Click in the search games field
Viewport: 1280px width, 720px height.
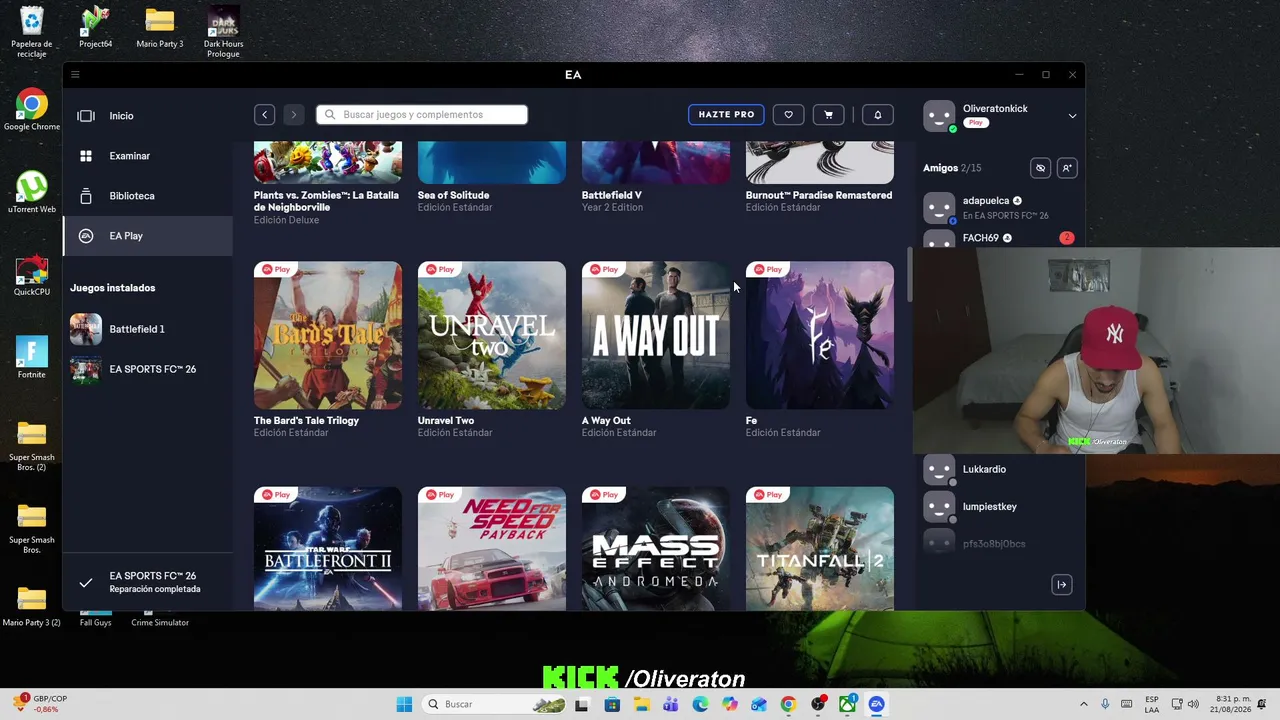pos(422,115)
